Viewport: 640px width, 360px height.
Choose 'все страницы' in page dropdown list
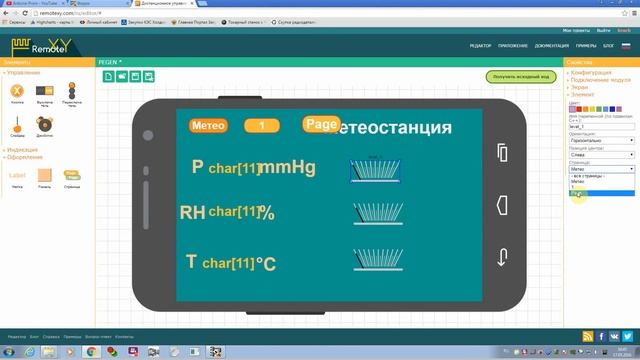[602, 176]
